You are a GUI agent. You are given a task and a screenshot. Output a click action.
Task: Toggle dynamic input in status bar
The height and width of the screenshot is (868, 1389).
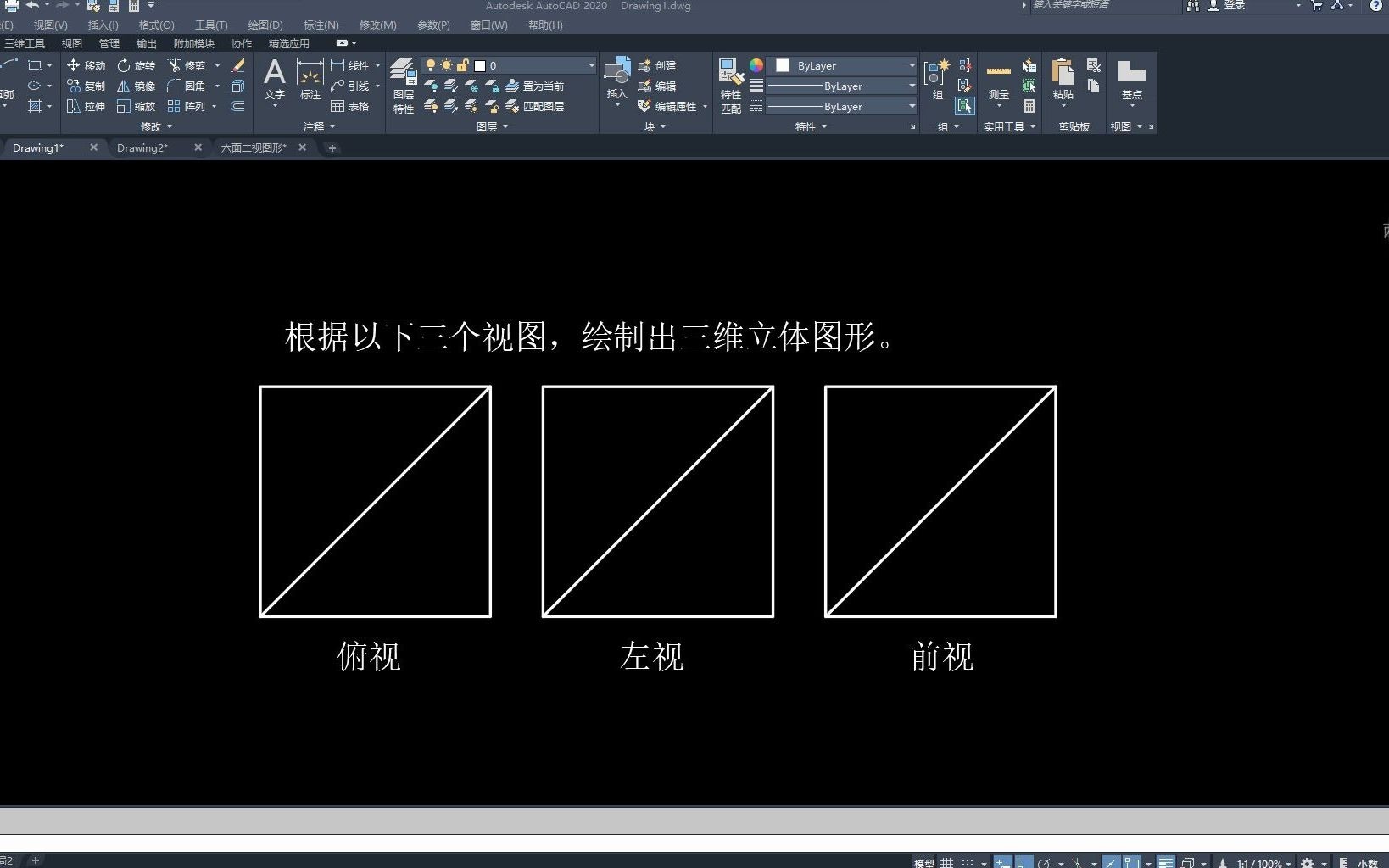click(x=1003, y=862)
